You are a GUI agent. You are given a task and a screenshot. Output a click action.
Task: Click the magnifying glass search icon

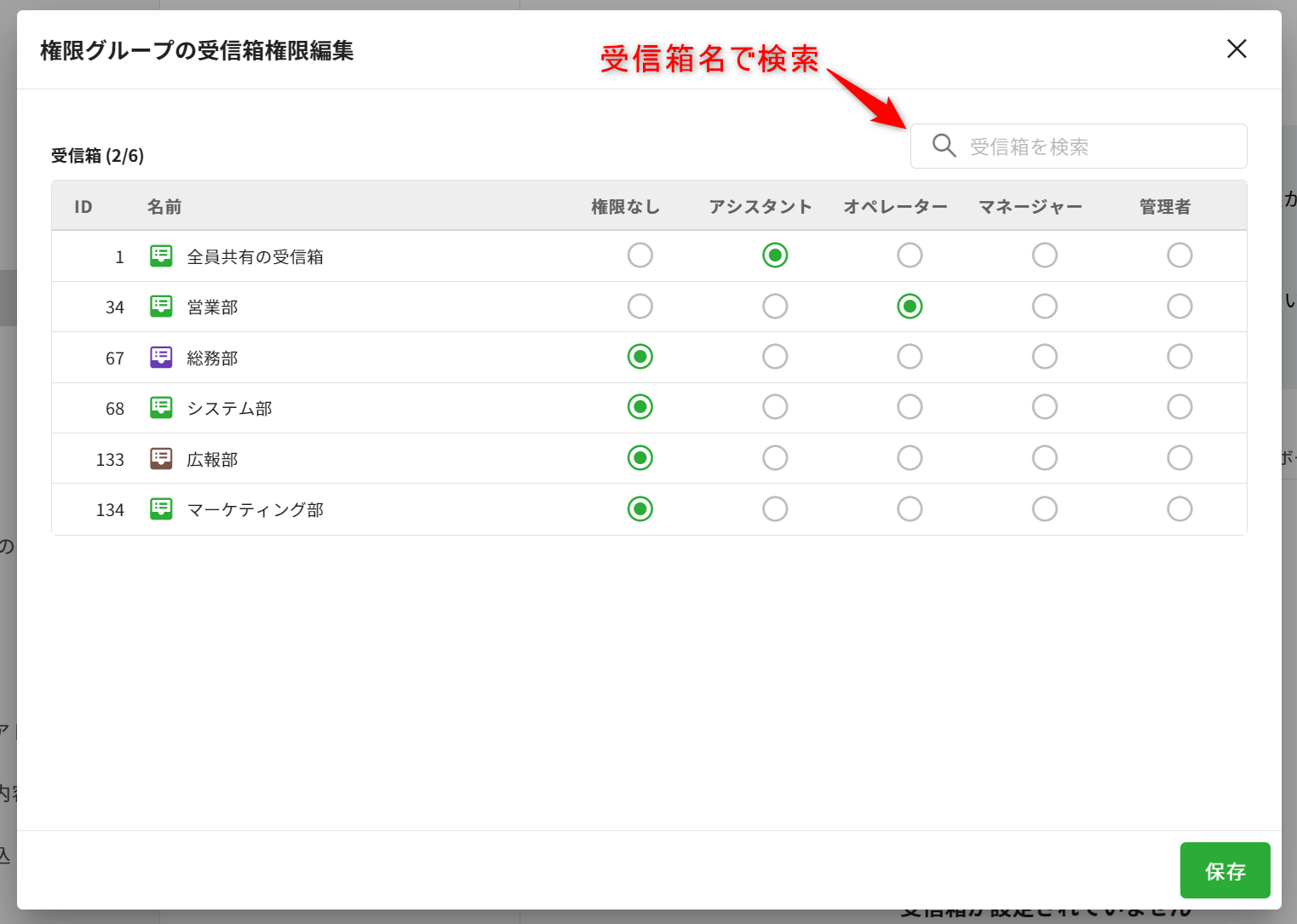click(944, 146)
